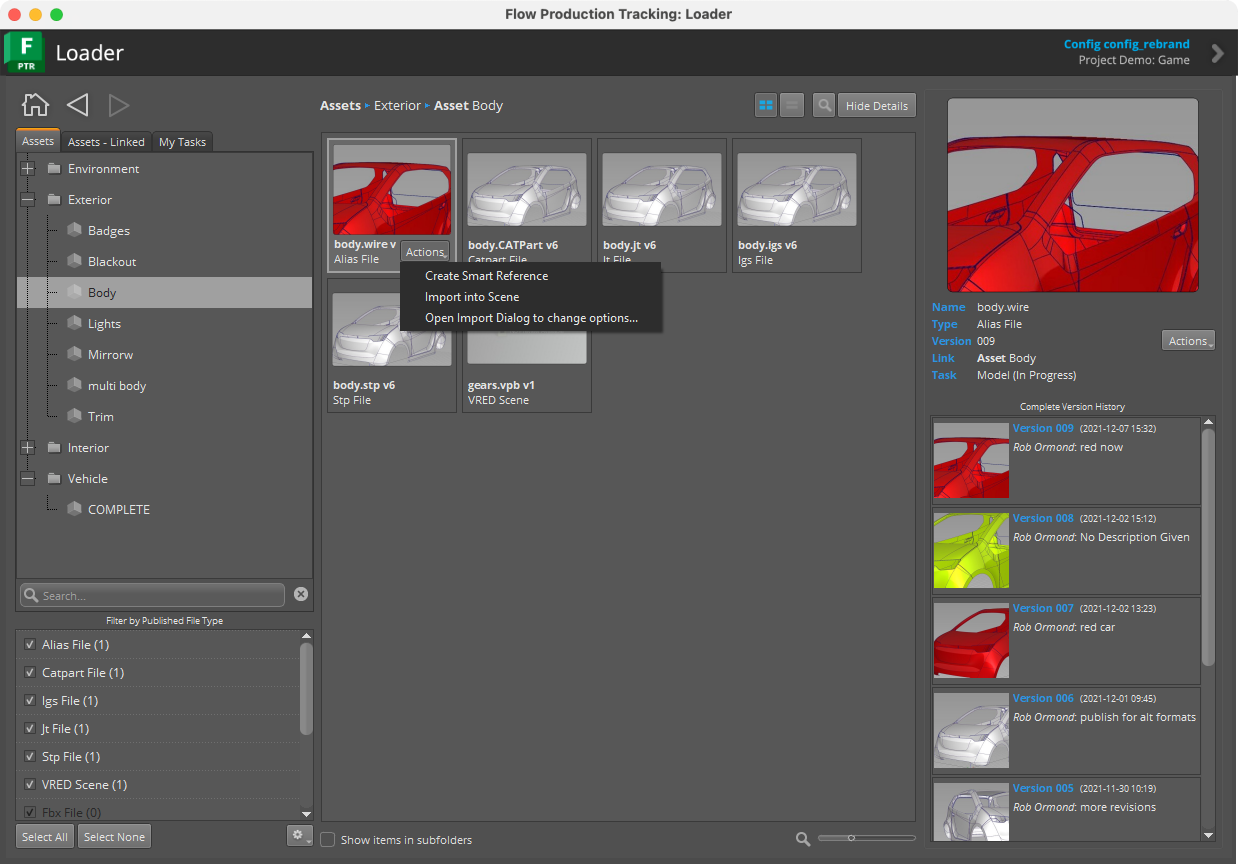Screen dimensions: 1238x864
Task: Toggle the Catpart File filter checkbox
Action: pyautogui.click(x=30, y=673)
